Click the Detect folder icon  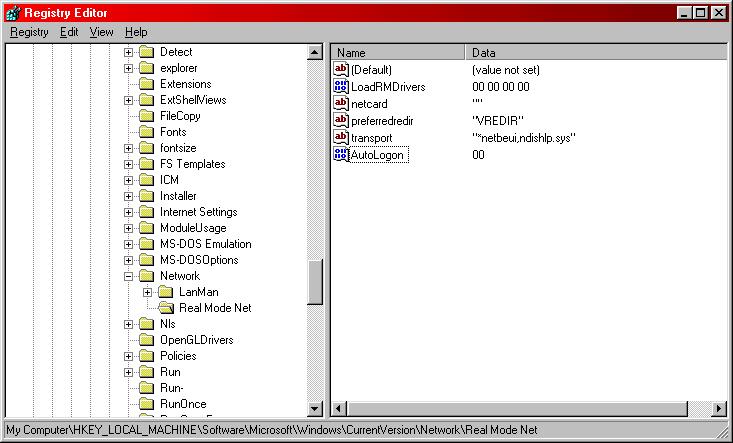(x=147, y=52)
